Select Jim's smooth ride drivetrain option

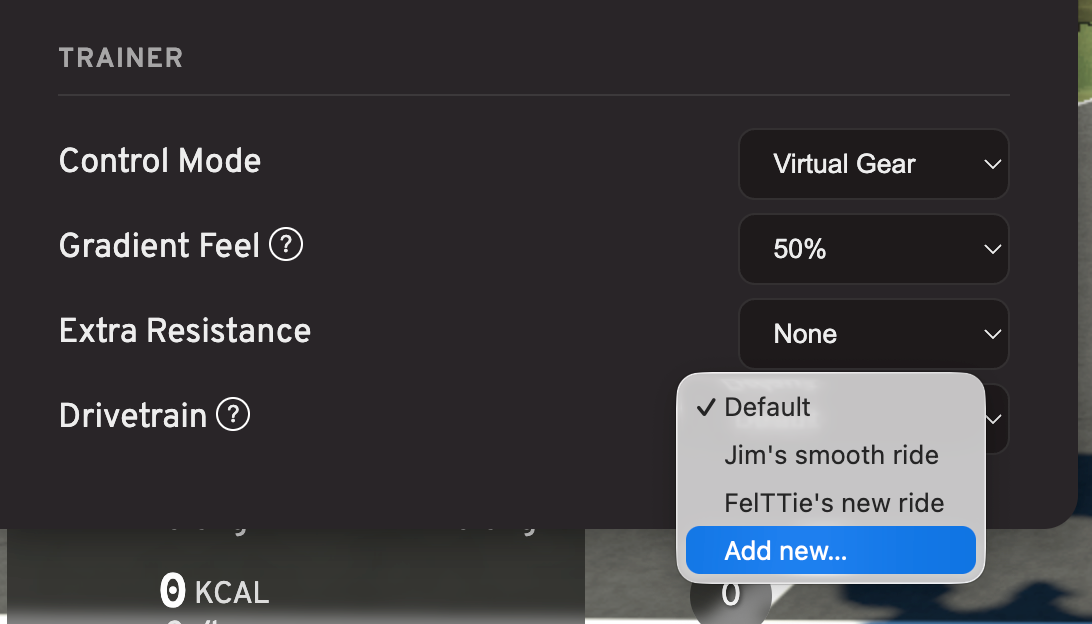831,455
